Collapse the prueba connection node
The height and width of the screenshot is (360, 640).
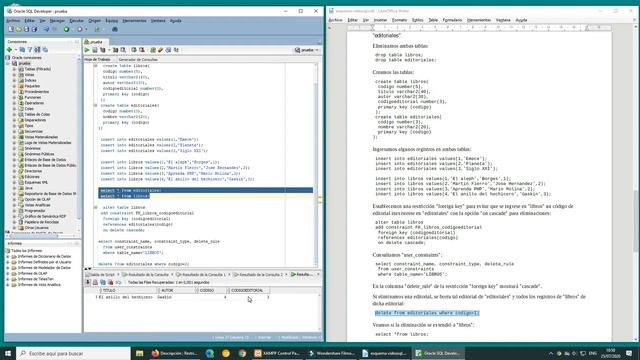pyautogui.click(x=8, y=64)
